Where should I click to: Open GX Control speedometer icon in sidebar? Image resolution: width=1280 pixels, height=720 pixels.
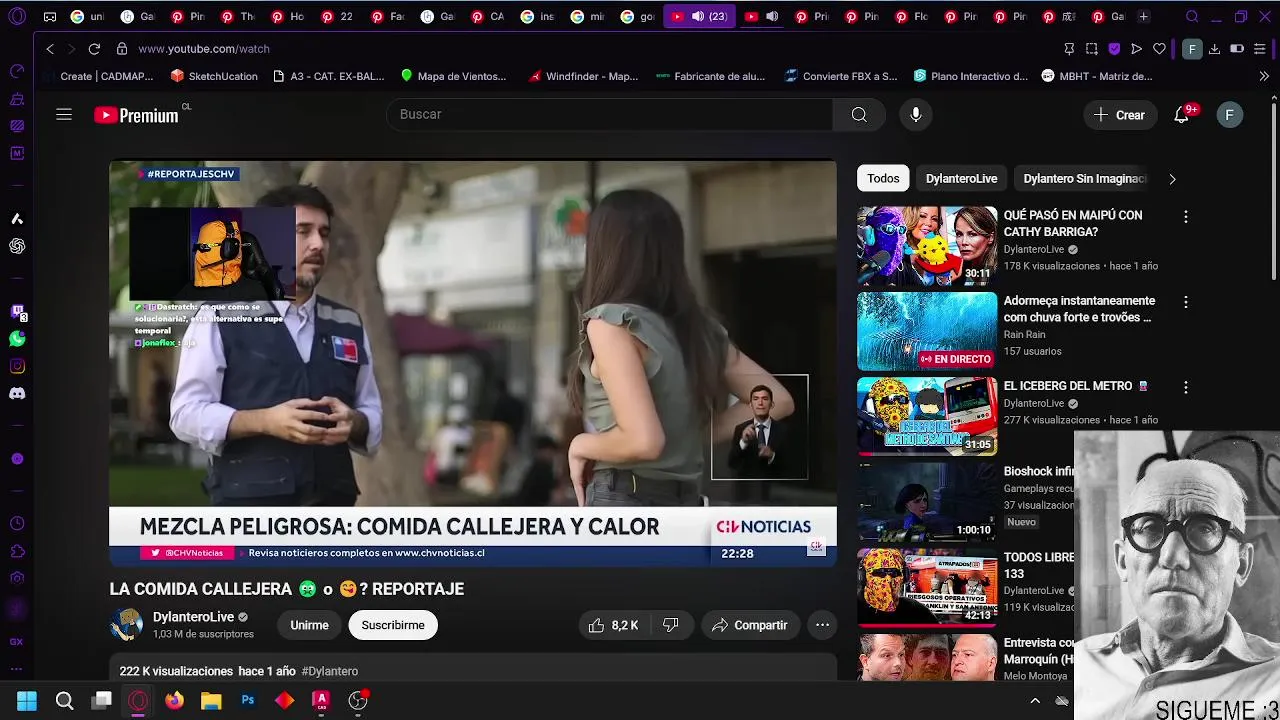(17, 71)
